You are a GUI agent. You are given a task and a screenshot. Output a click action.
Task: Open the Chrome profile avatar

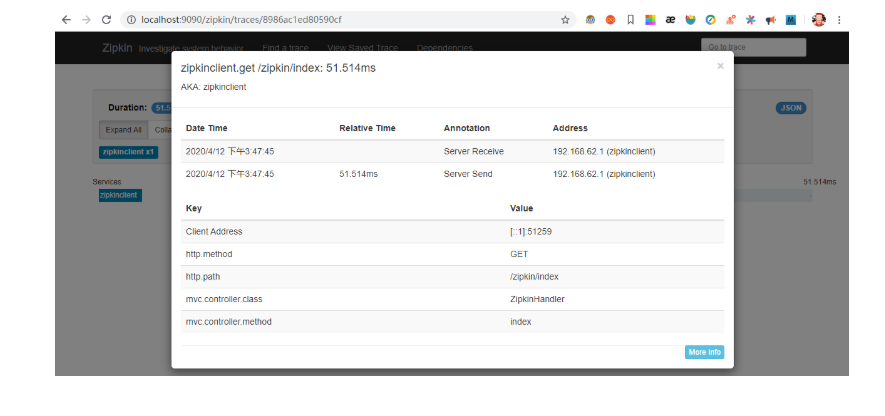tap(818, 20)
